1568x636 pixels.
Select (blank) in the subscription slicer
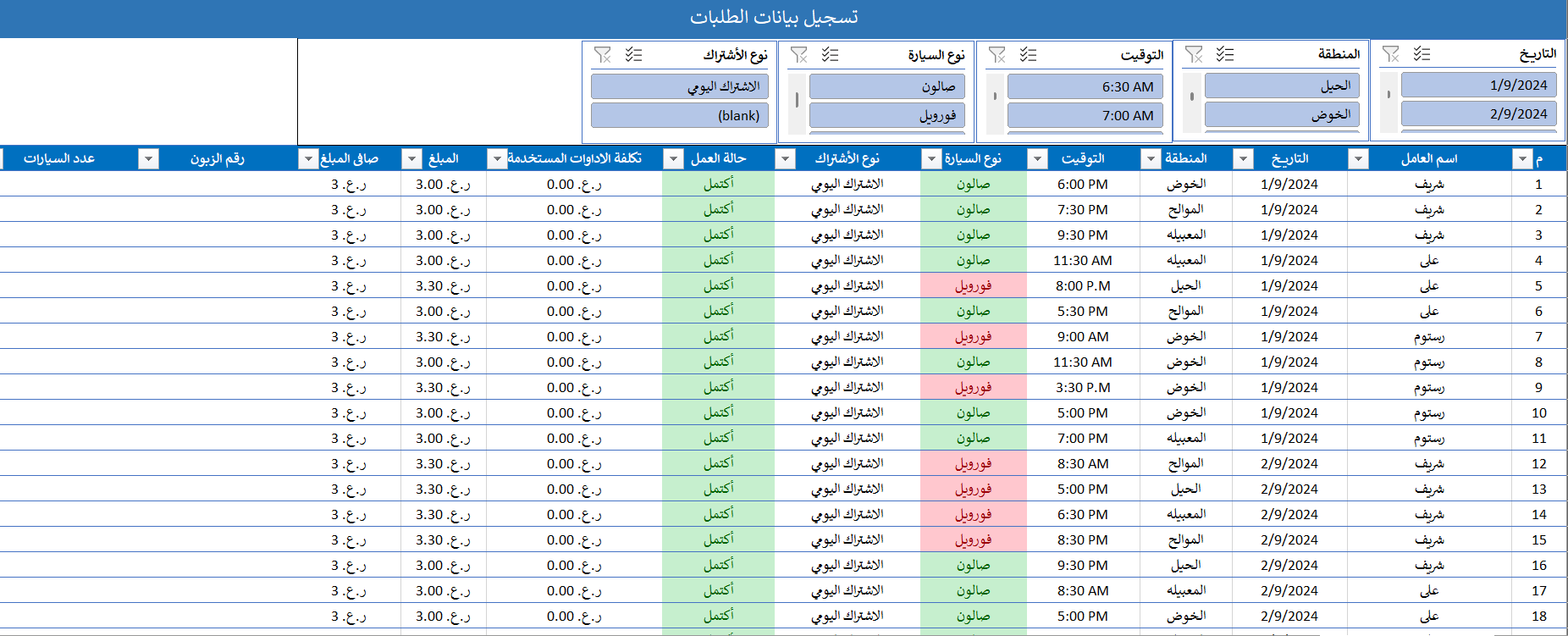(680, 115)
